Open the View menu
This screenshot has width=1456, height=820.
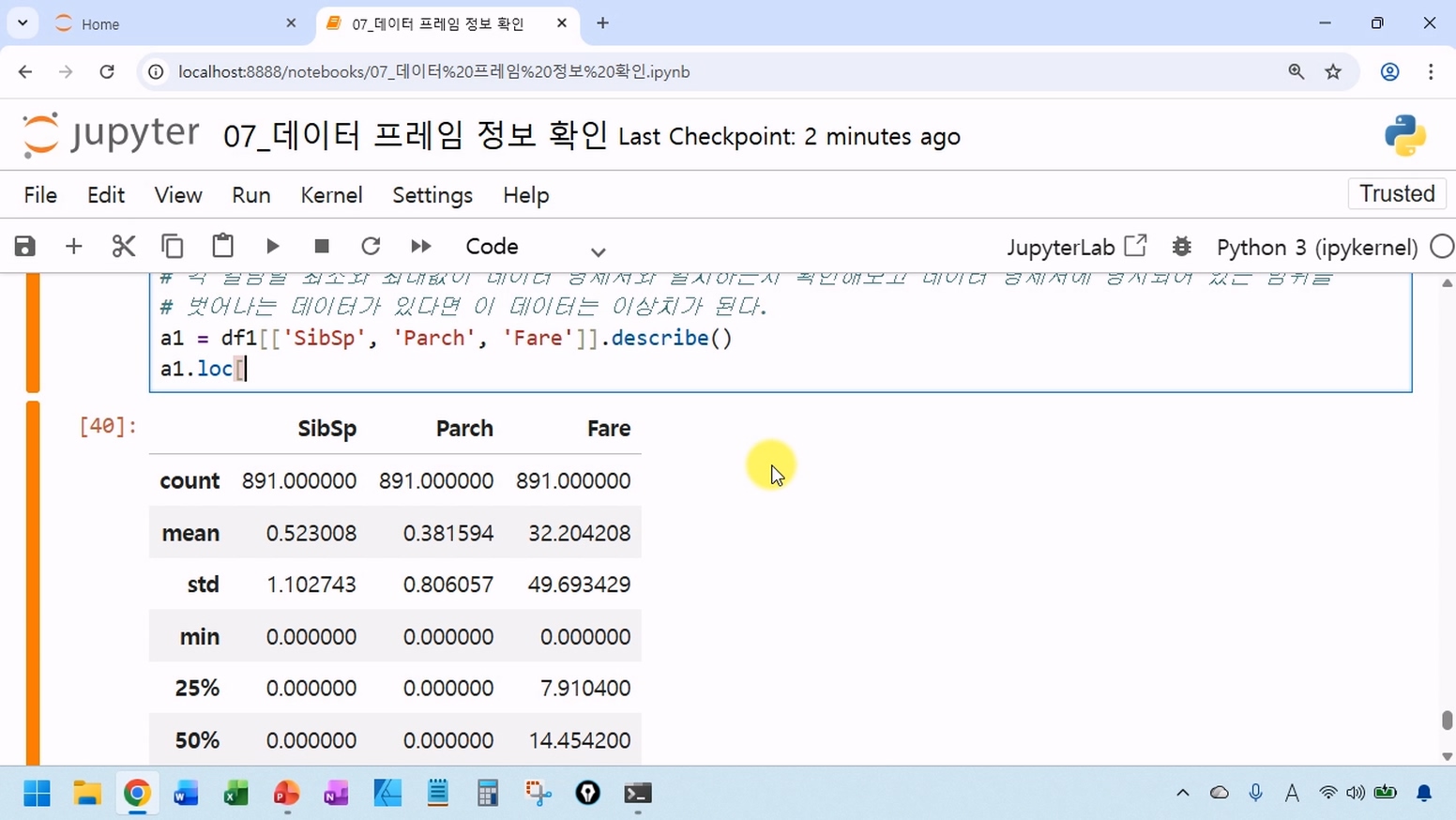[x=178, y=195]
